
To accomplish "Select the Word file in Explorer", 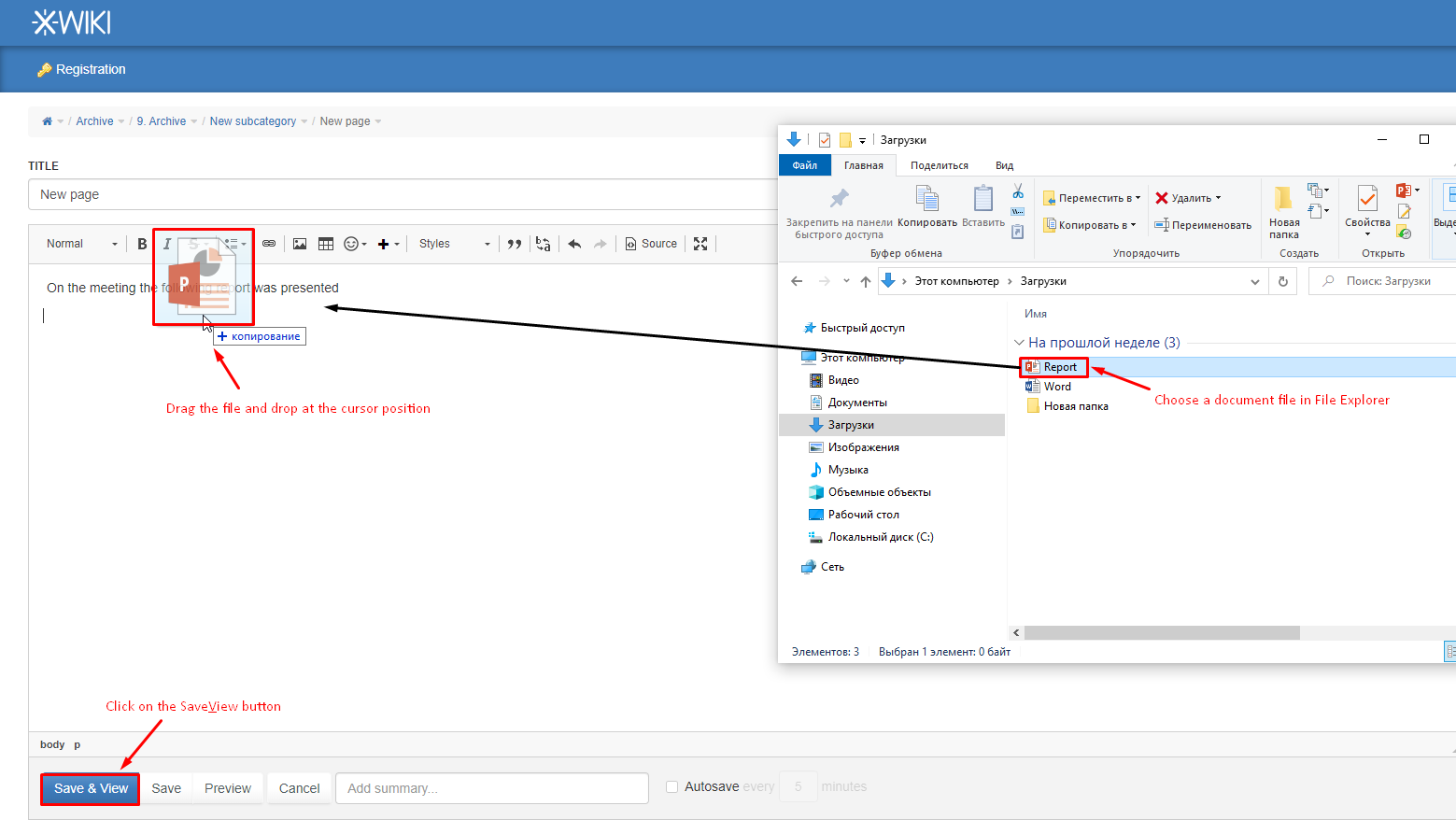I will coord(1049,387).
